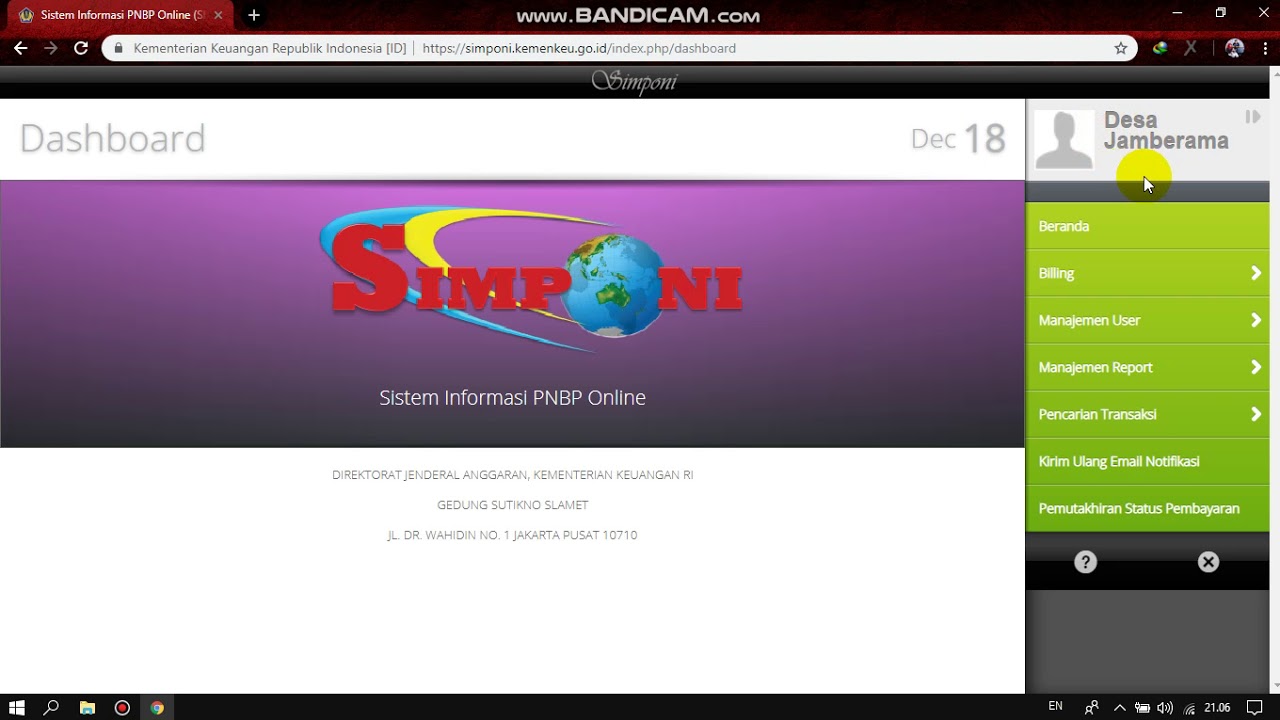Click the Chrome taskbar icon
The image size is (1280, 720).
pyautogui.click(x=157, y=707)
